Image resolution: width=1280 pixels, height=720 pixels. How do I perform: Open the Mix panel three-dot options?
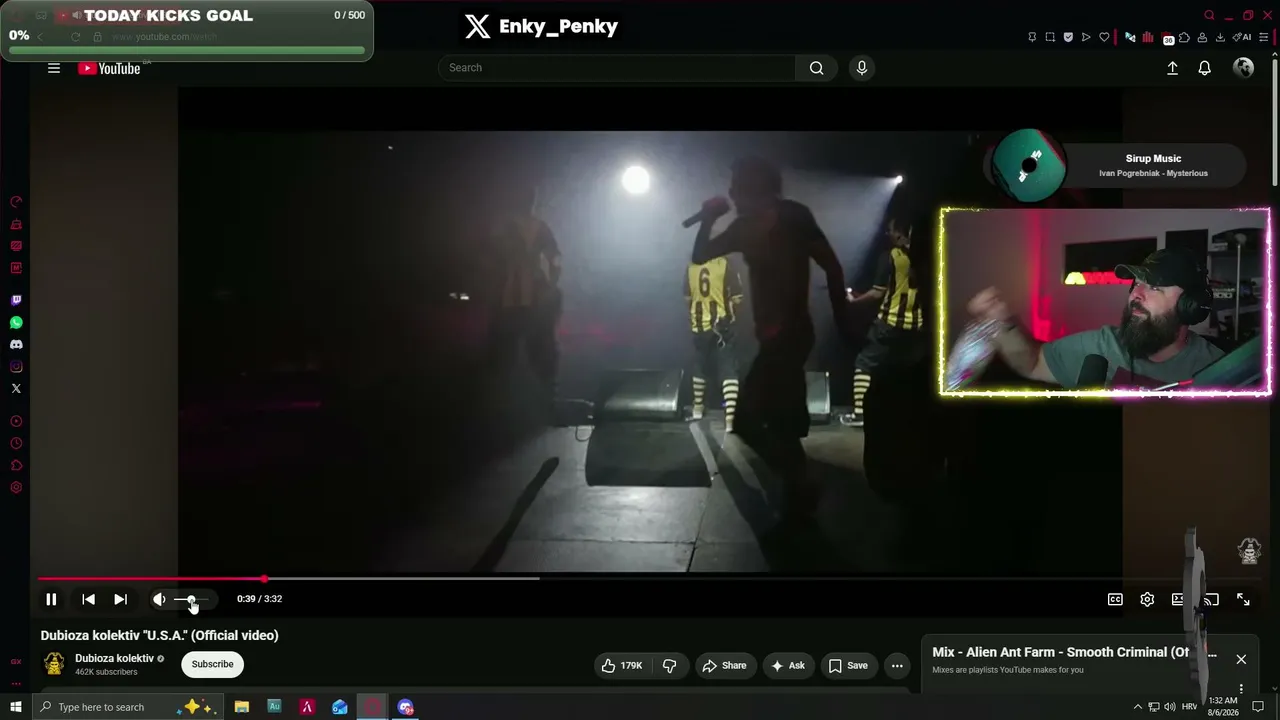point(1241,688)
